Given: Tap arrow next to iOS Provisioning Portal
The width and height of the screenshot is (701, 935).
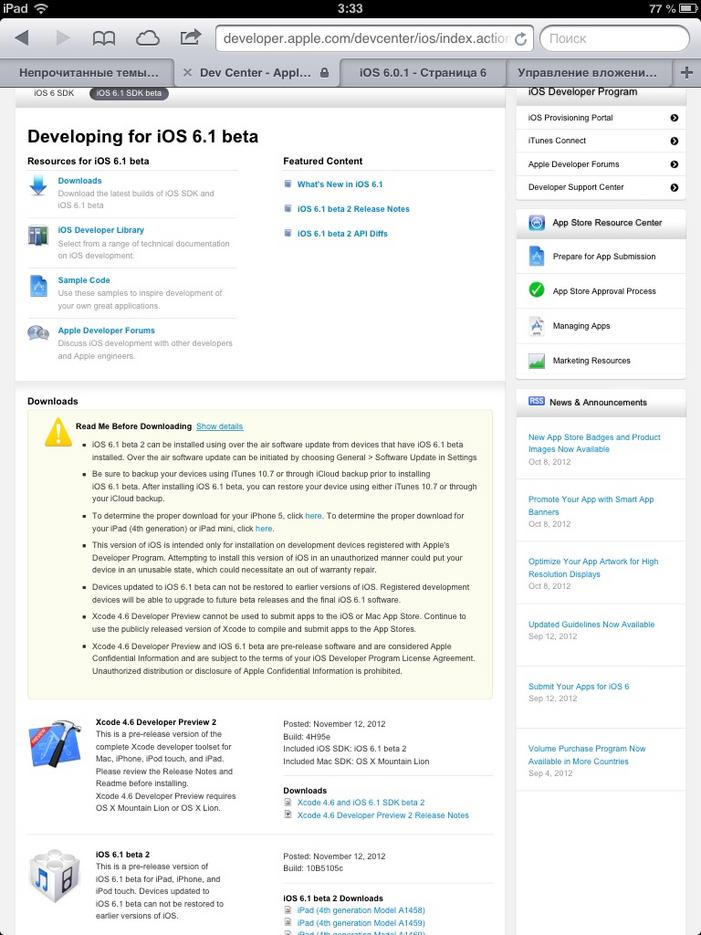Looking at the screenshot, I should click(674, 117).
